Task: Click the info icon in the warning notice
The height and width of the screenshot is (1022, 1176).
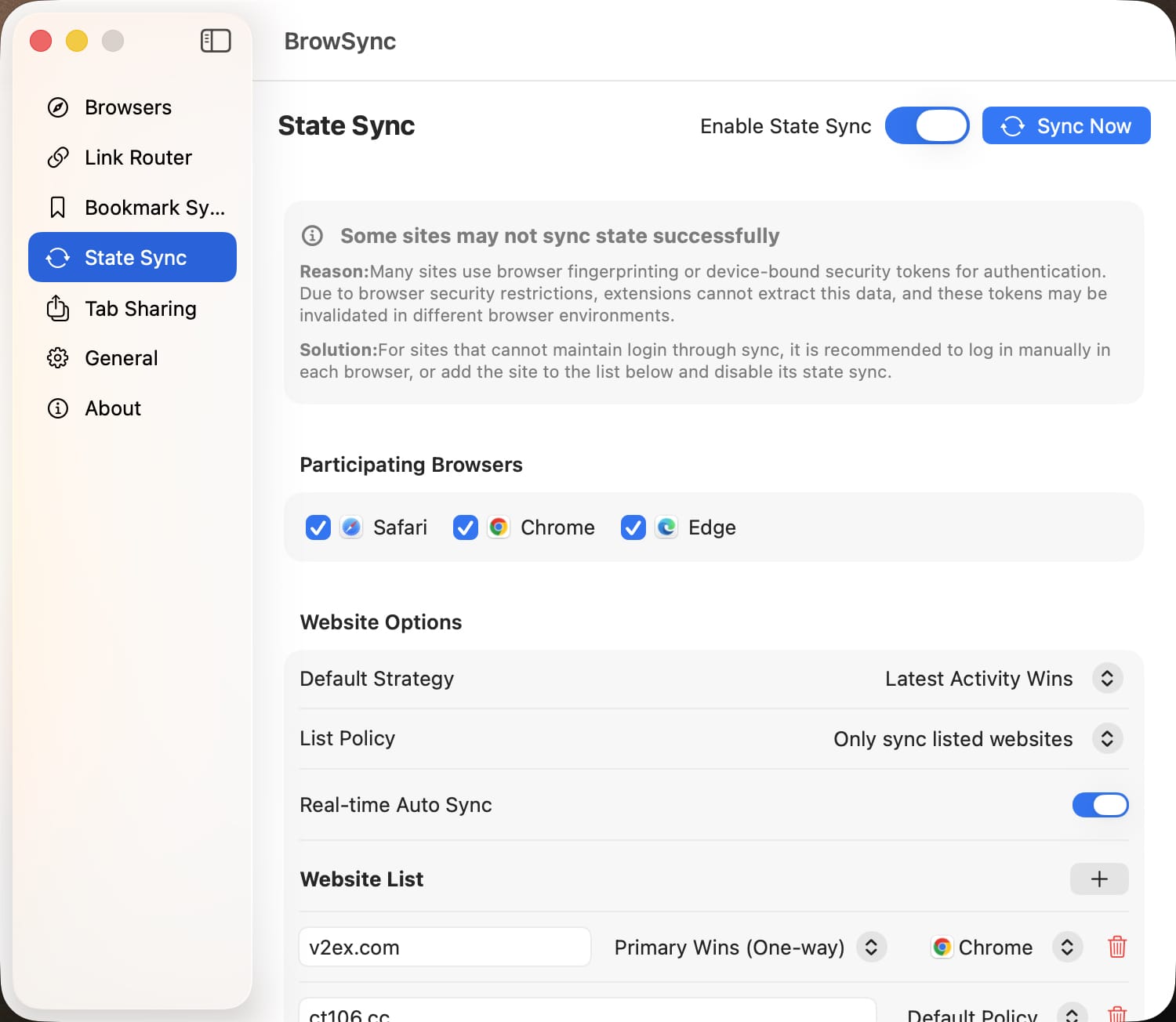Action: point(312,236)
